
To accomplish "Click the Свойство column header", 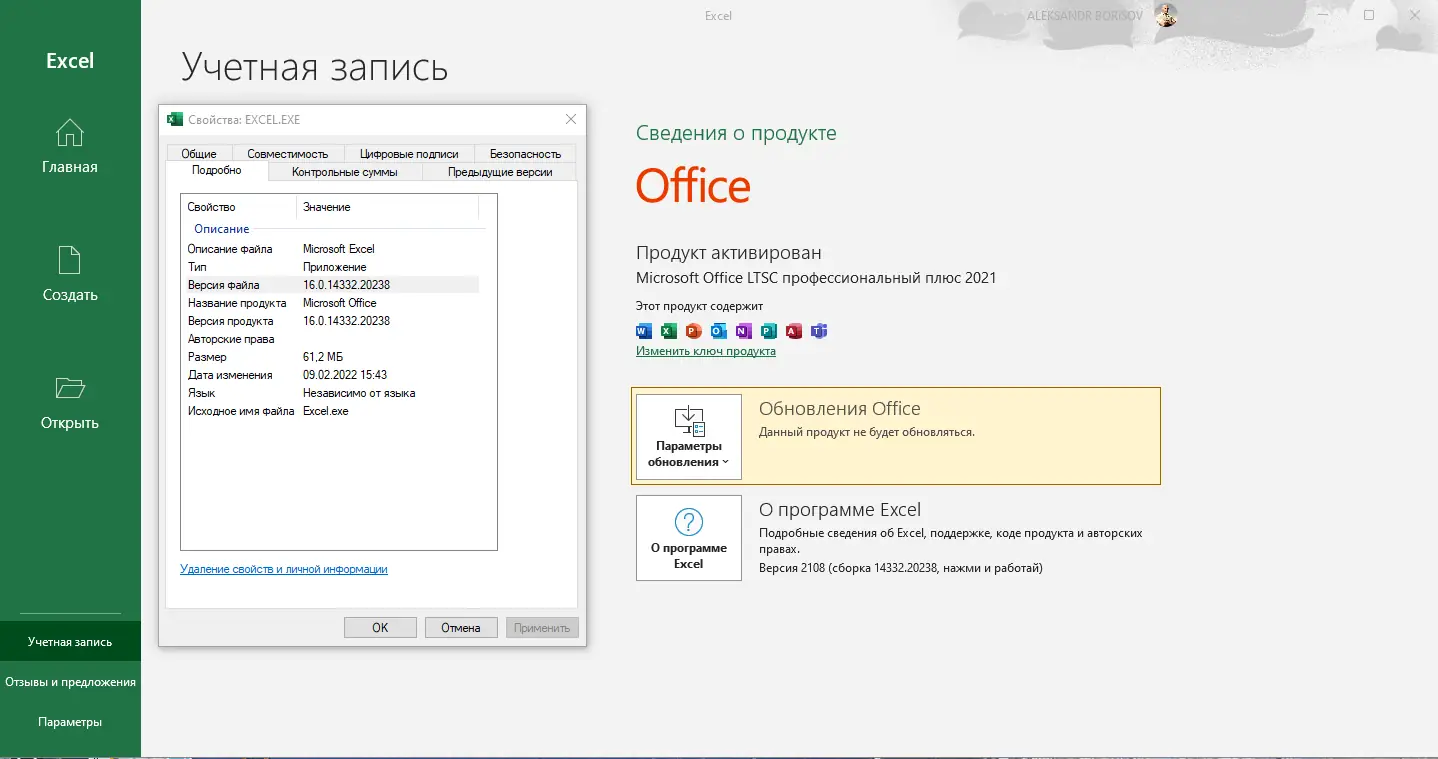I will click(x=239, y=207).
